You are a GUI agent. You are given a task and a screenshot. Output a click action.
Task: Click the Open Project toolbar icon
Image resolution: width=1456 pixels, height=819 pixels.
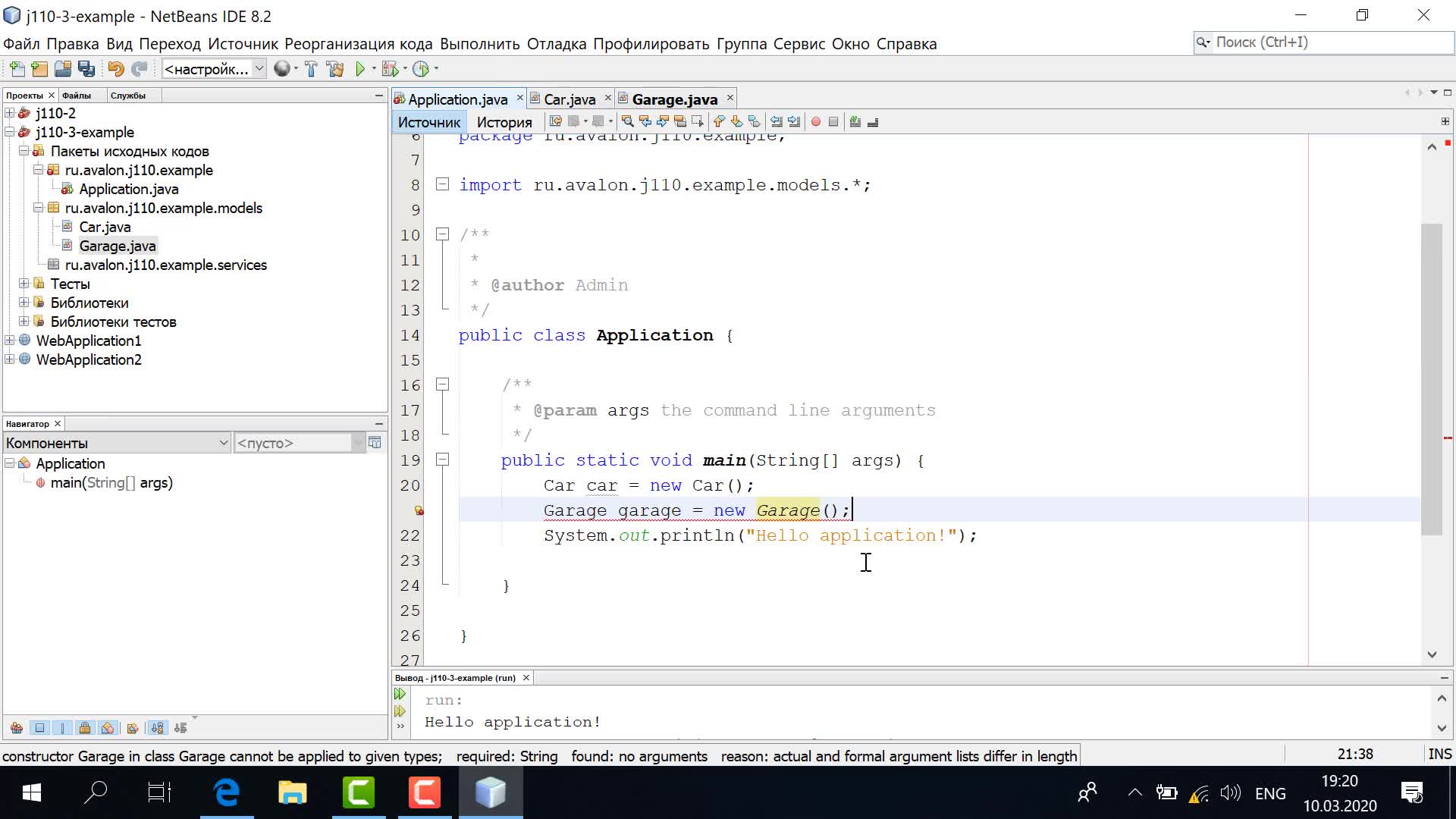point(63,69)
